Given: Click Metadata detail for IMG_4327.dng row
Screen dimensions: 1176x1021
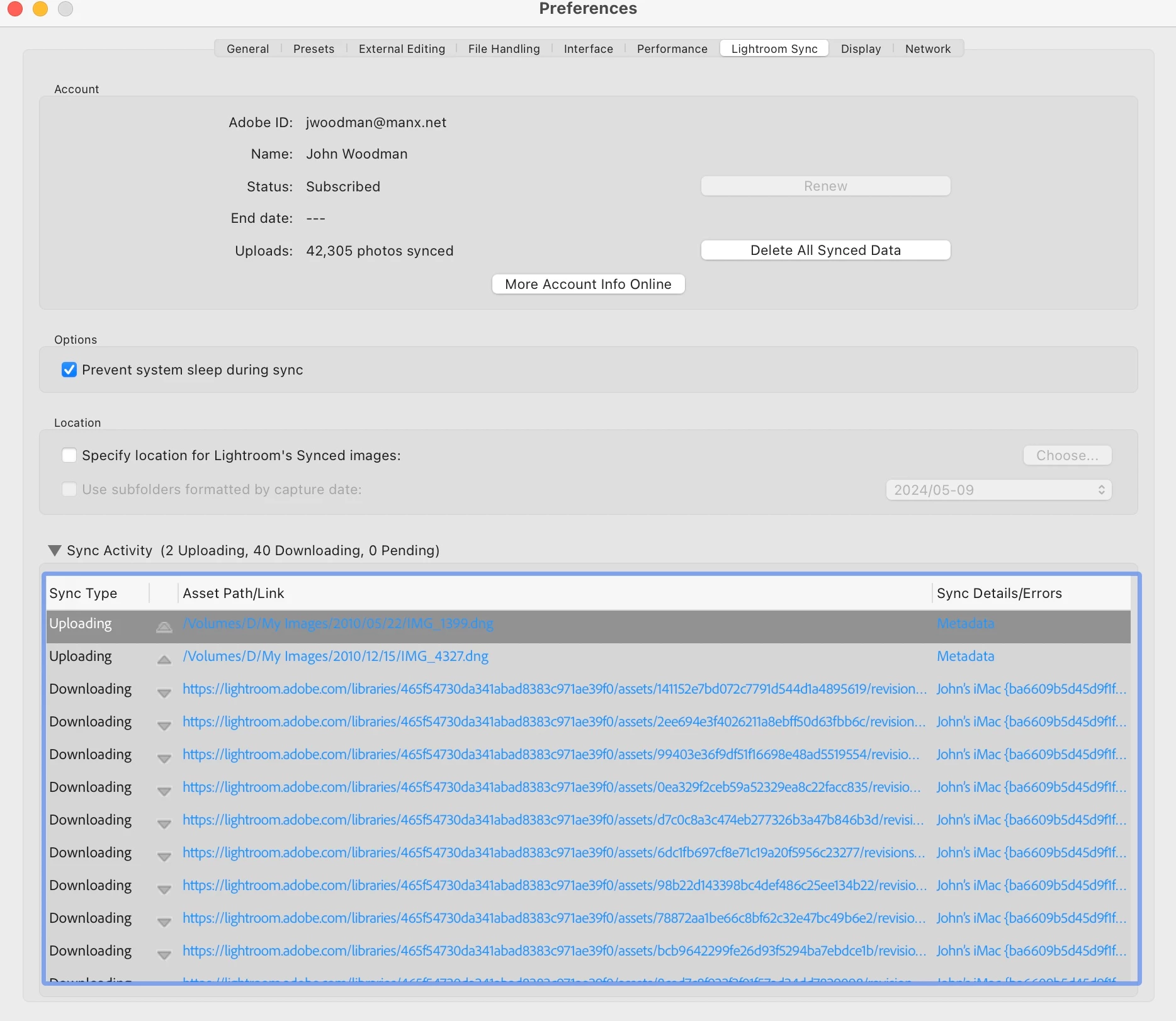Looking at the screenshot, I should click(x=966, y=657).
